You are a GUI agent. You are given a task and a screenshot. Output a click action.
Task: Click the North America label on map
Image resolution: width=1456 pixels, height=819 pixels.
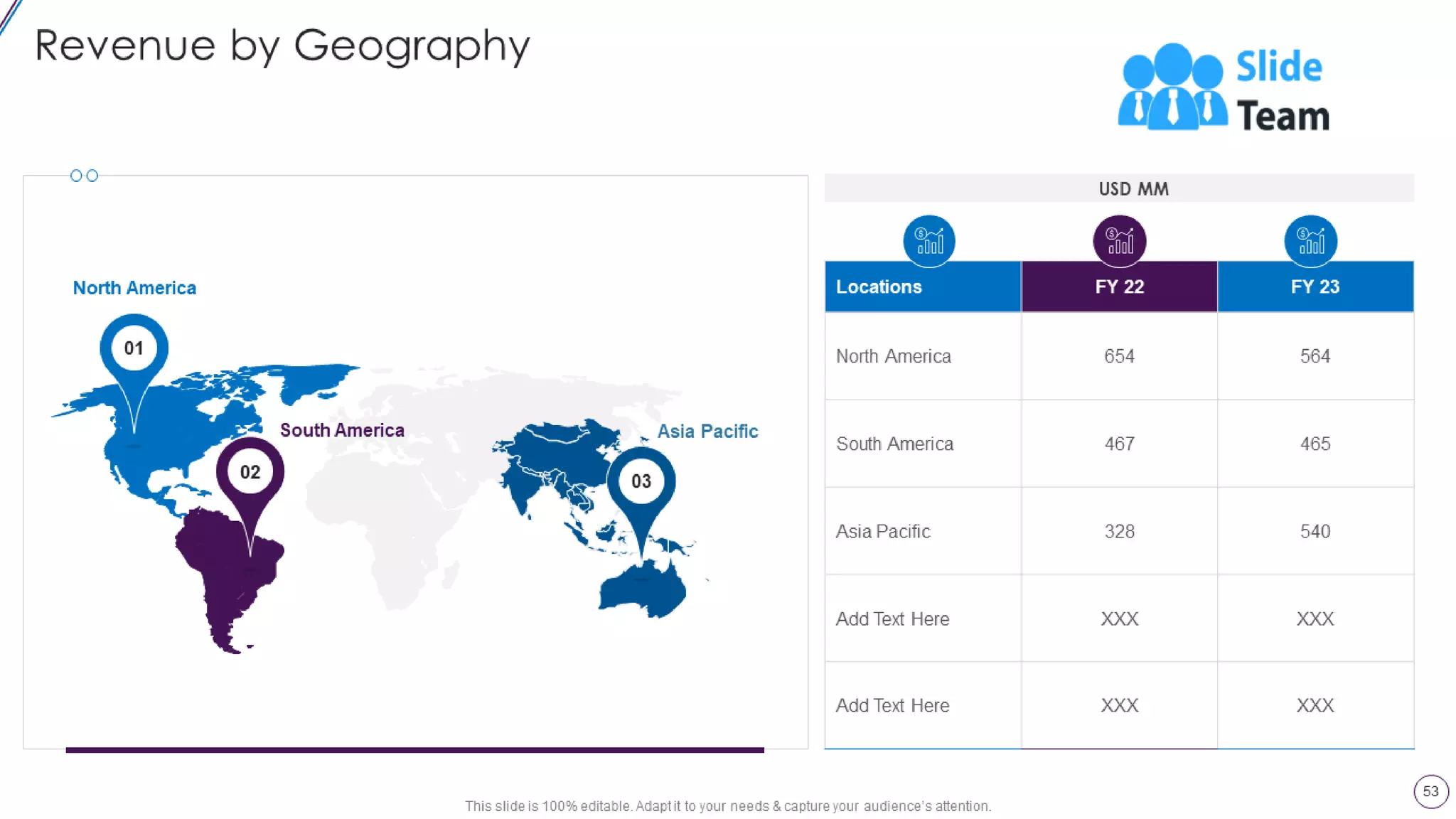(134, 288)
